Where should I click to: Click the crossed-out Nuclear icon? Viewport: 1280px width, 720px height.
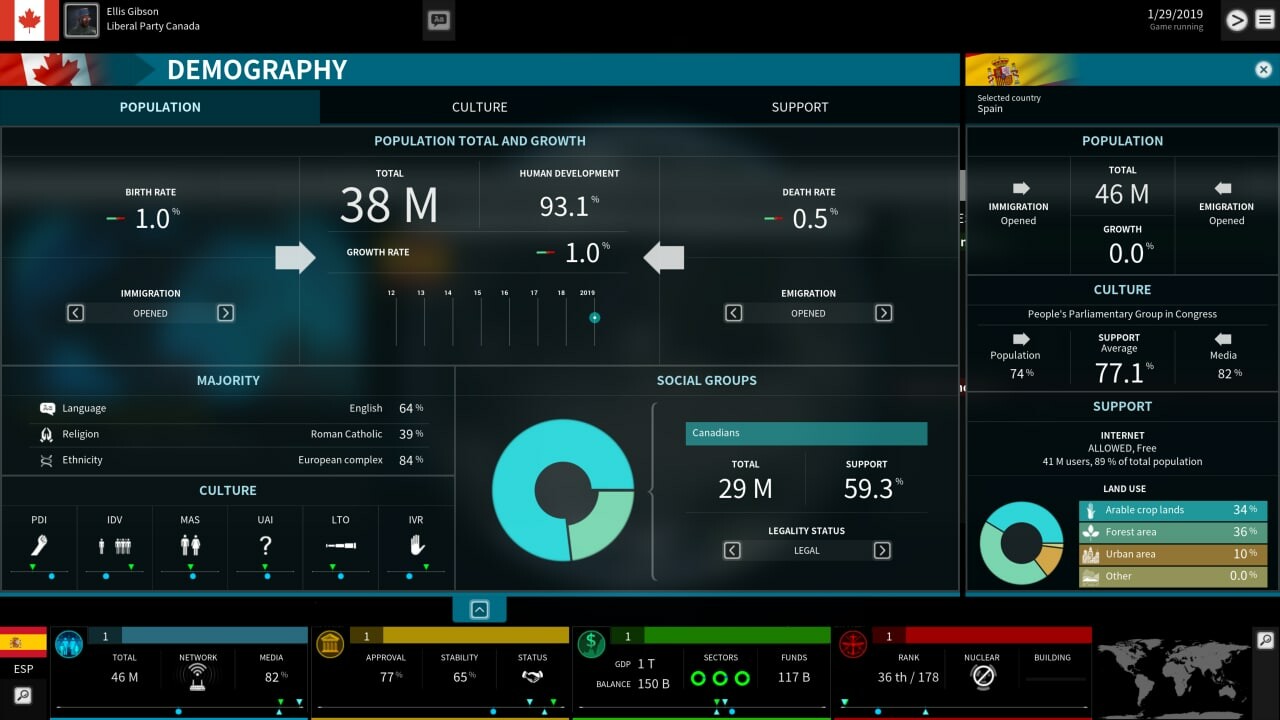pyautogui.click(x=981, y=675)
